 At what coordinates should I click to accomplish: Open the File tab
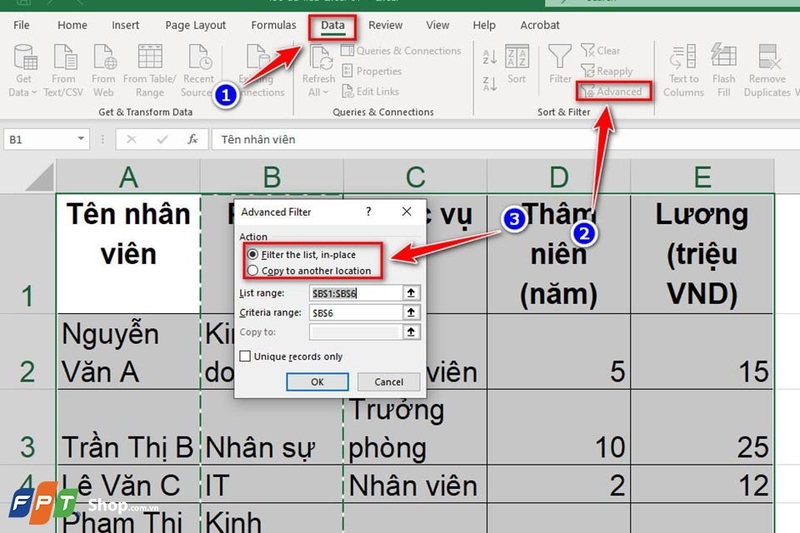pos(21,25)
